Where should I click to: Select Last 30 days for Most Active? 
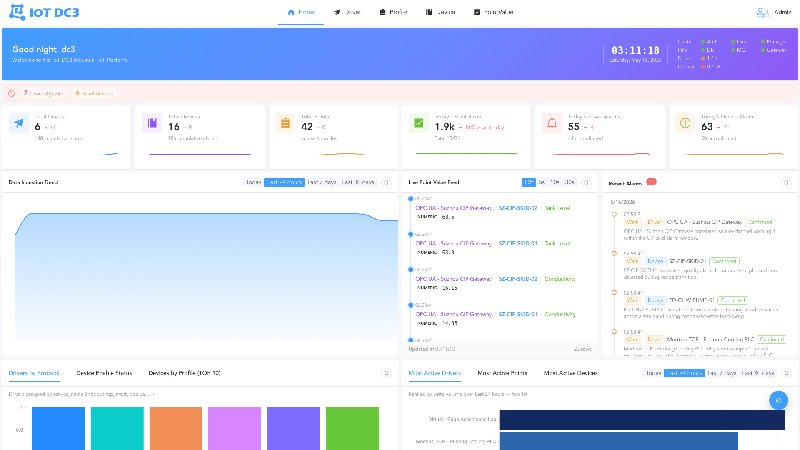coord(758,373)
